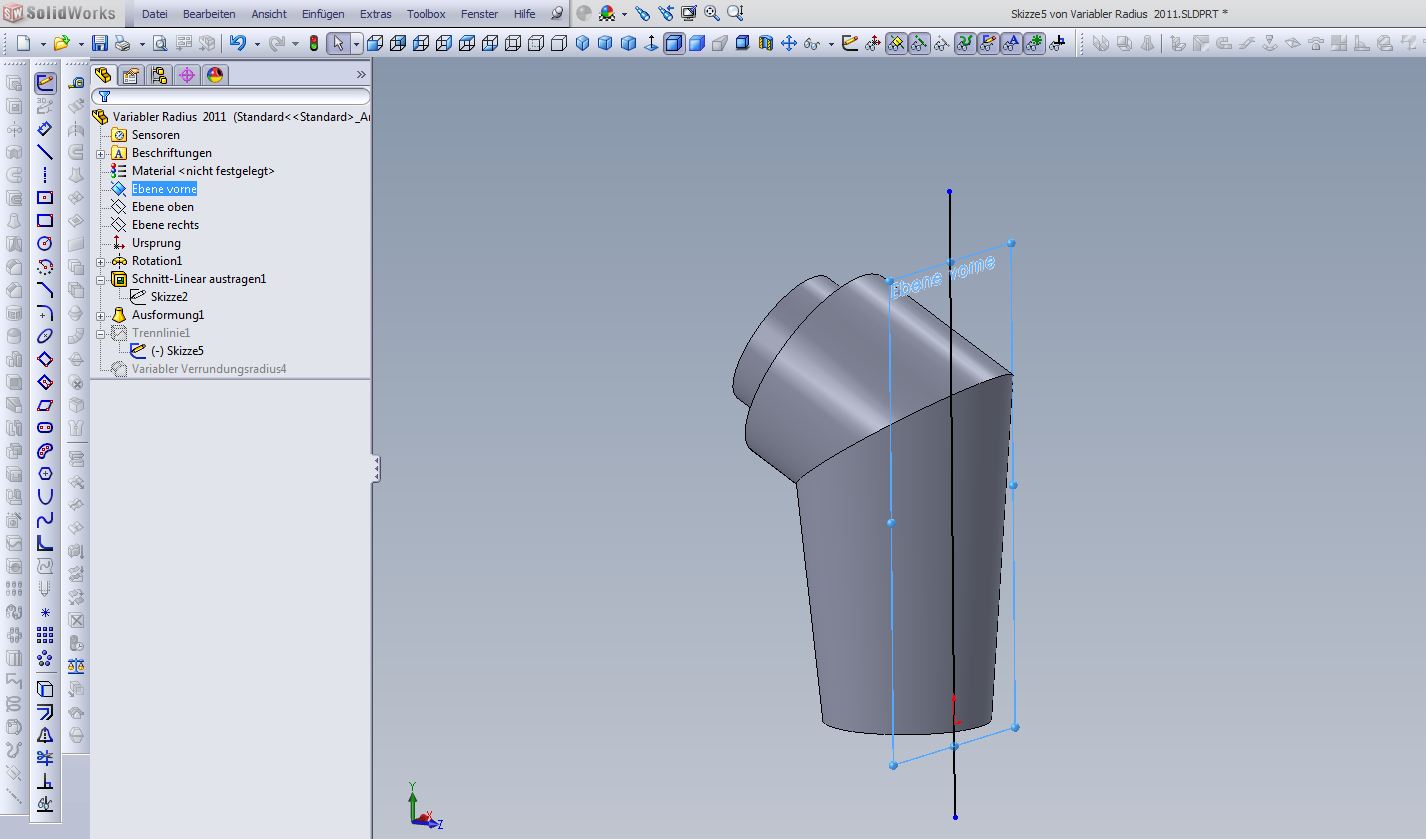Toggle Shaded With Edges display mode
1426x839 pixels.
click(674, 43)
